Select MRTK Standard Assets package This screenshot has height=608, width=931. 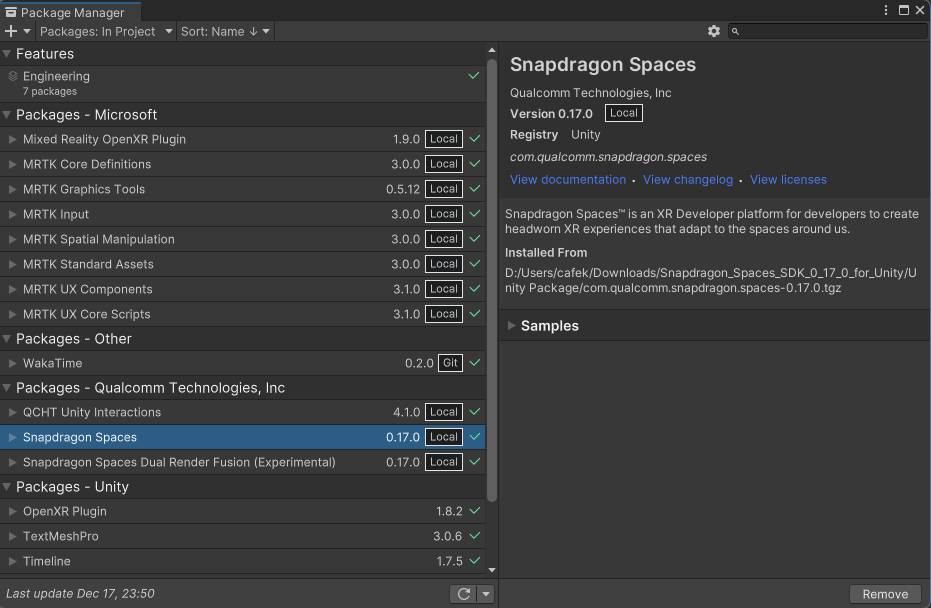pos(242,264)
